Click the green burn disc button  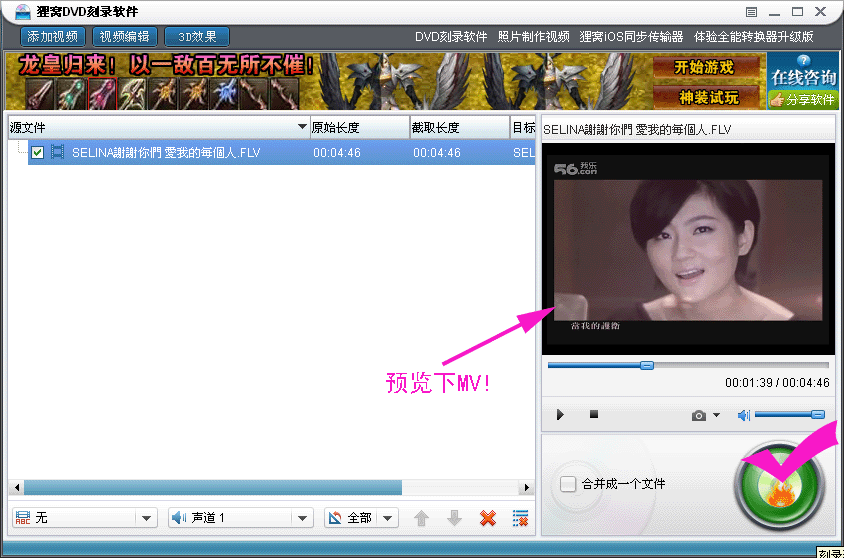click(779, 485)
